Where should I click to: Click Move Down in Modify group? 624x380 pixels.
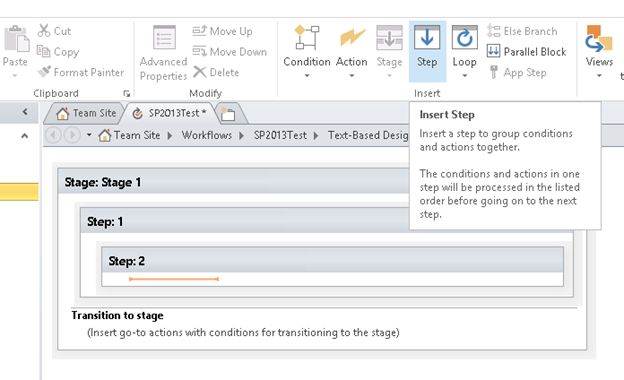click(x=230, y=52)
